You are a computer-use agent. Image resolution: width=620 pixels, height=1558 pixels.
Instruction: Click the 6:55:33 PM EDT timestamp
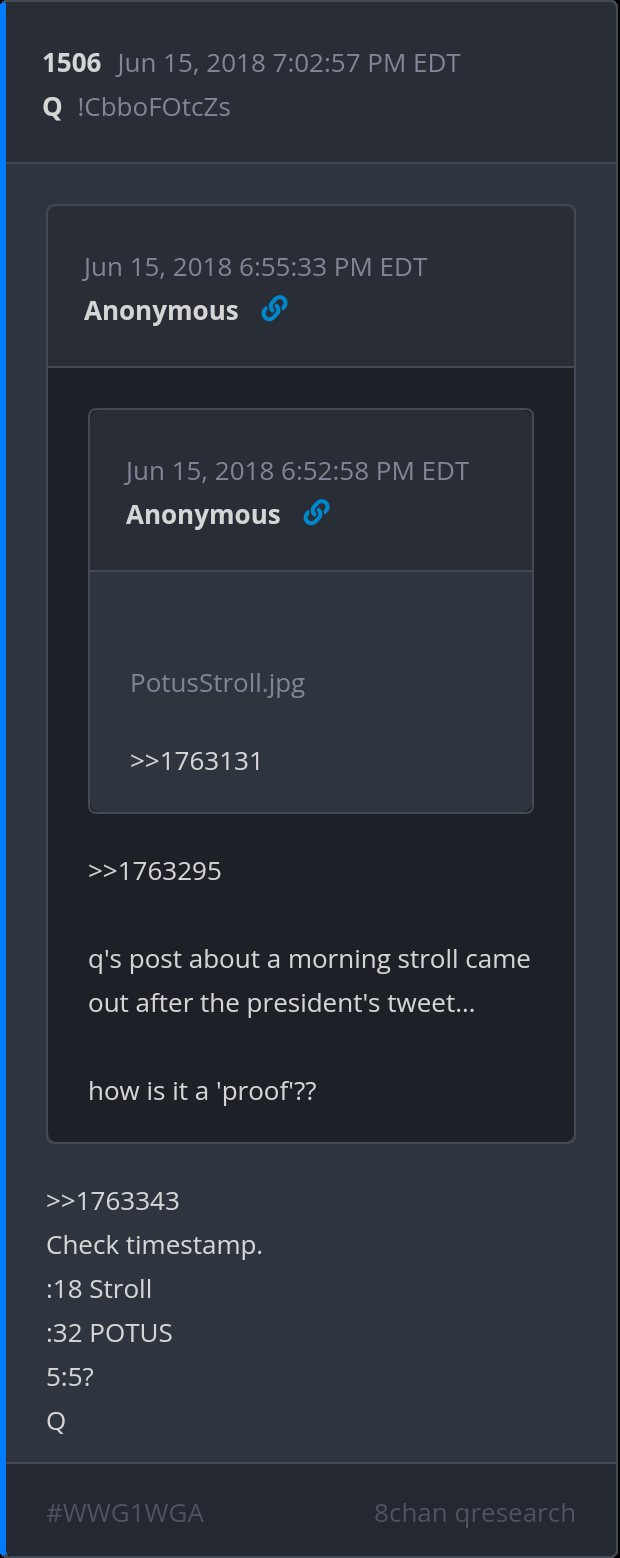click(x=255, y=268)
